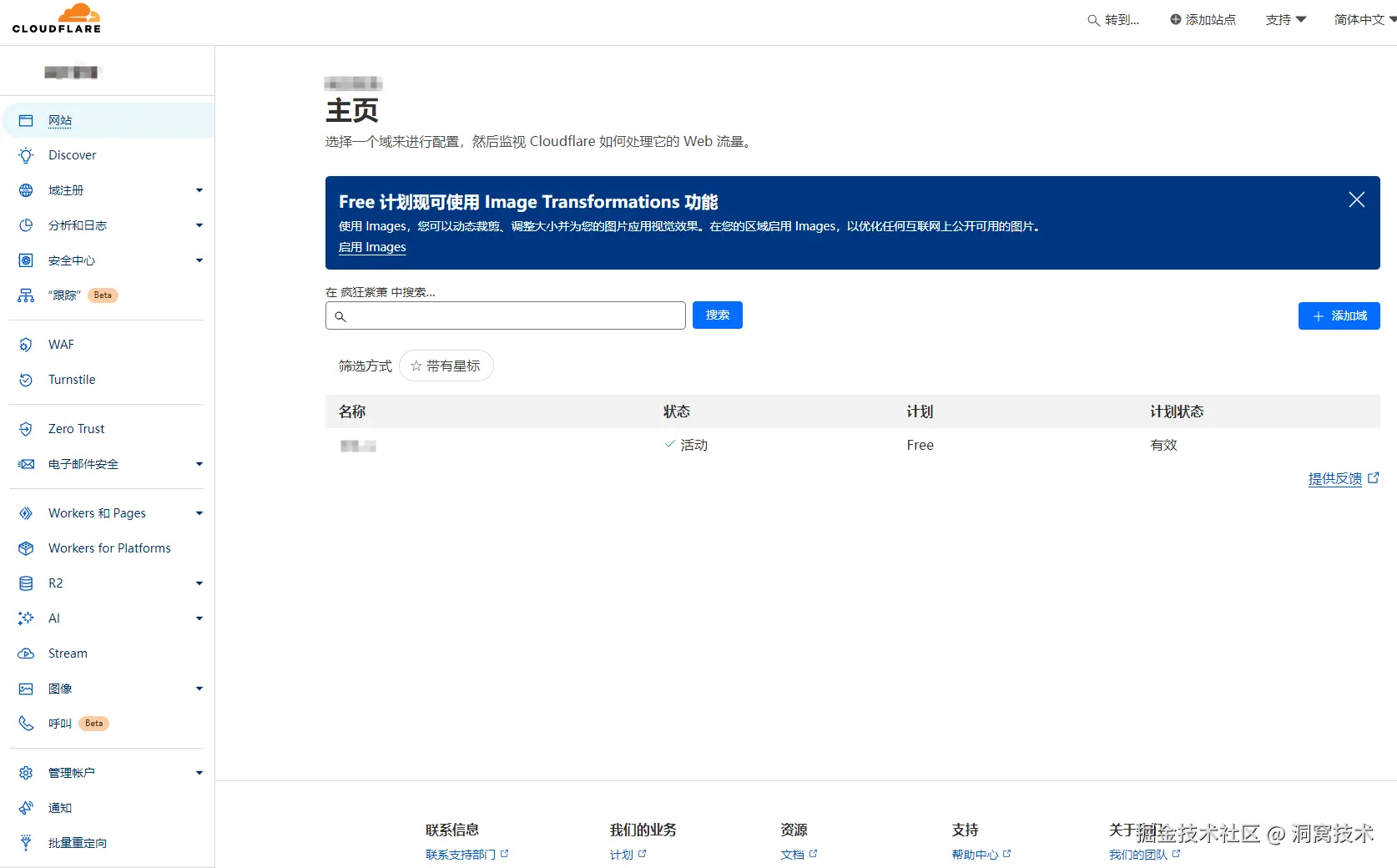Click the WAF shield icon
The width and height of the screenshot is (1397, 868).
(26, 345)
